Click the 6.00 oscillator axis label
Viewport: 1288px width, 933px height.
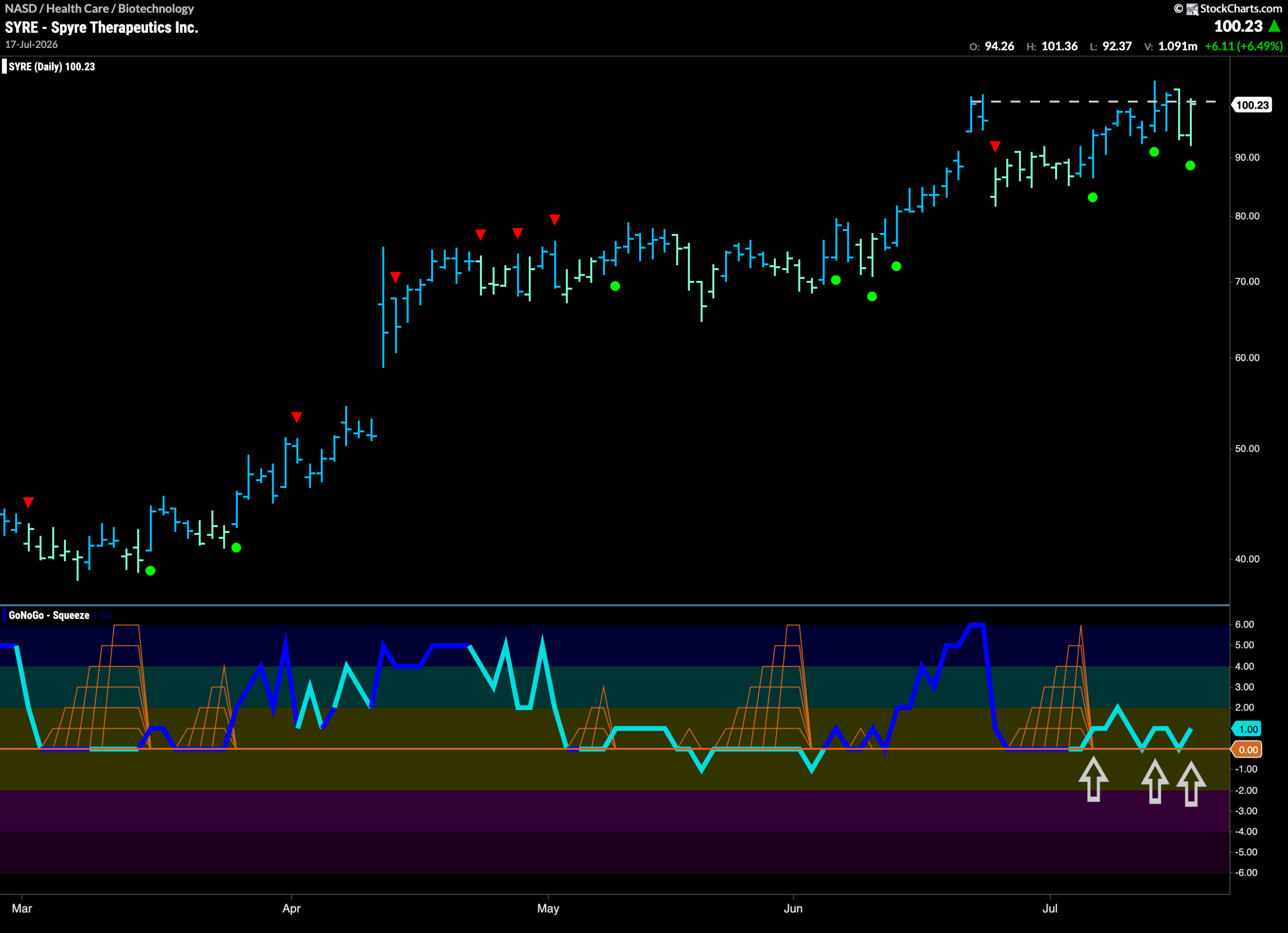coord(1244,624)
